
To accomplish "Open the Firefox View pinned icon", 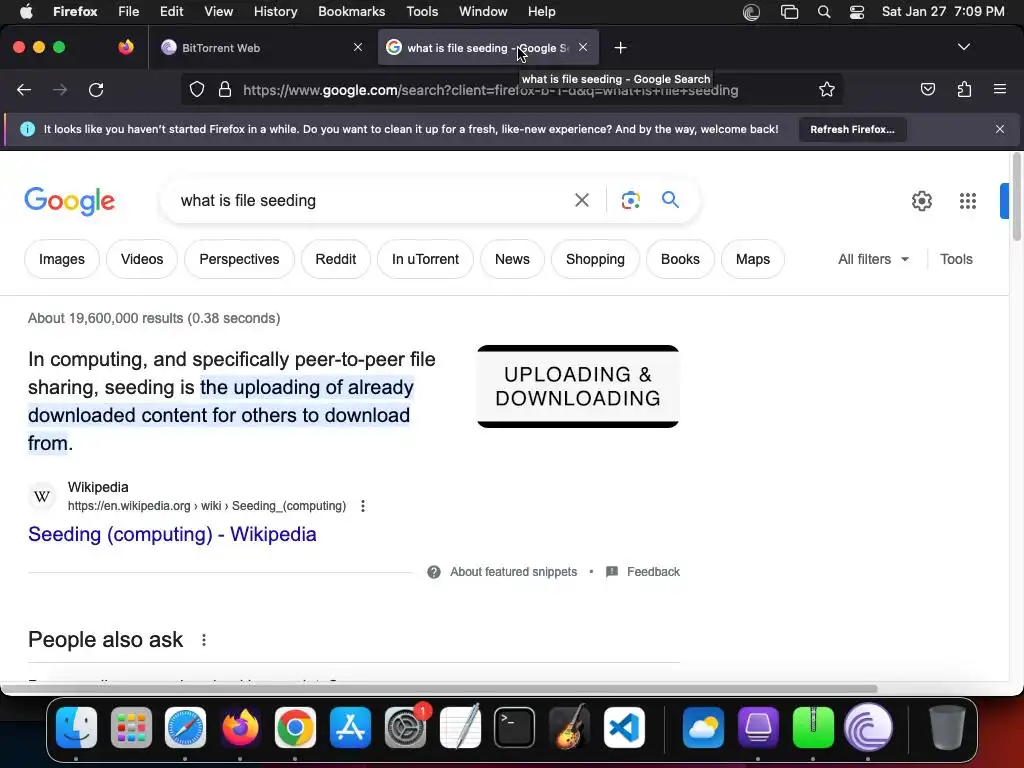I will coord(126,47).
